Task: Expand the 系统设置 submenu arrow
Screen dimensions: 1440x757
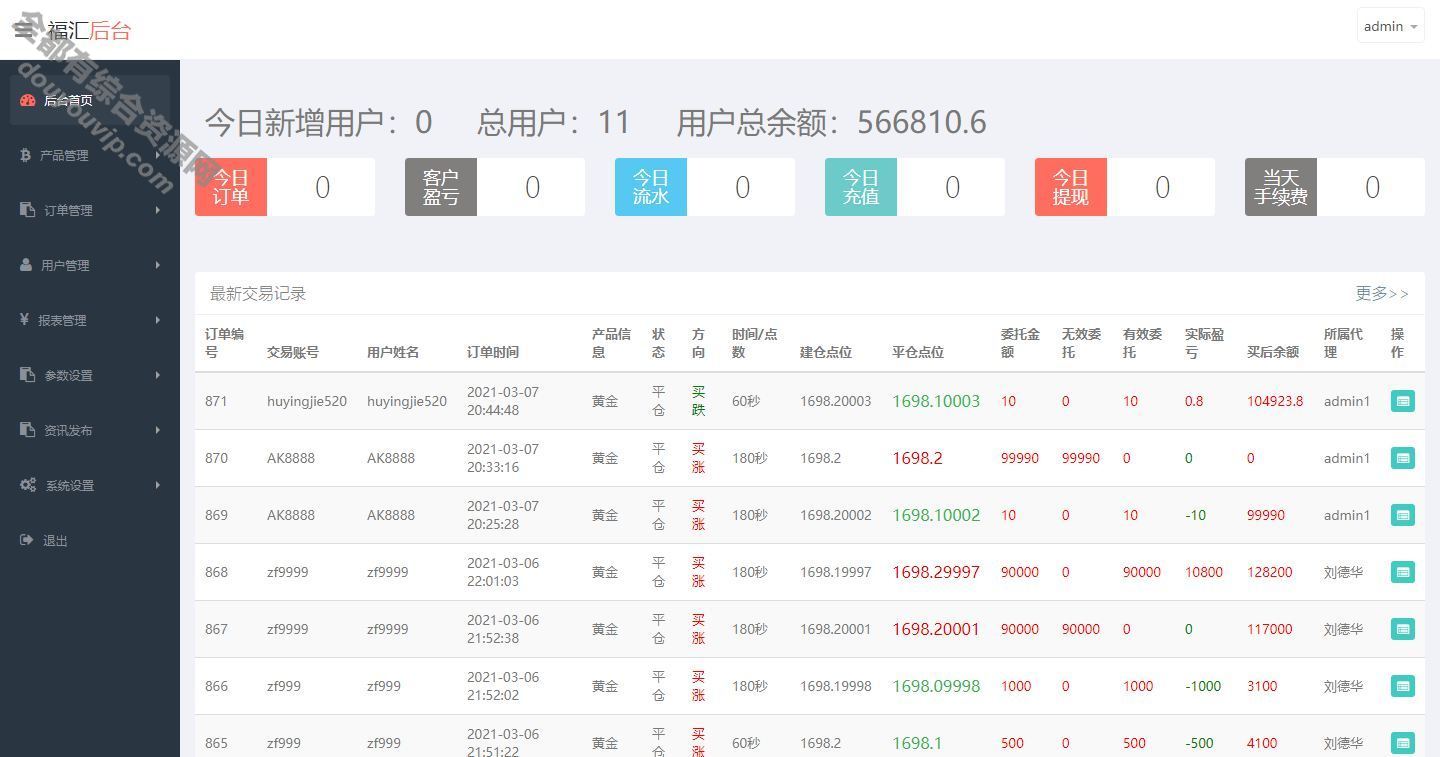Action: pos(158,485)
